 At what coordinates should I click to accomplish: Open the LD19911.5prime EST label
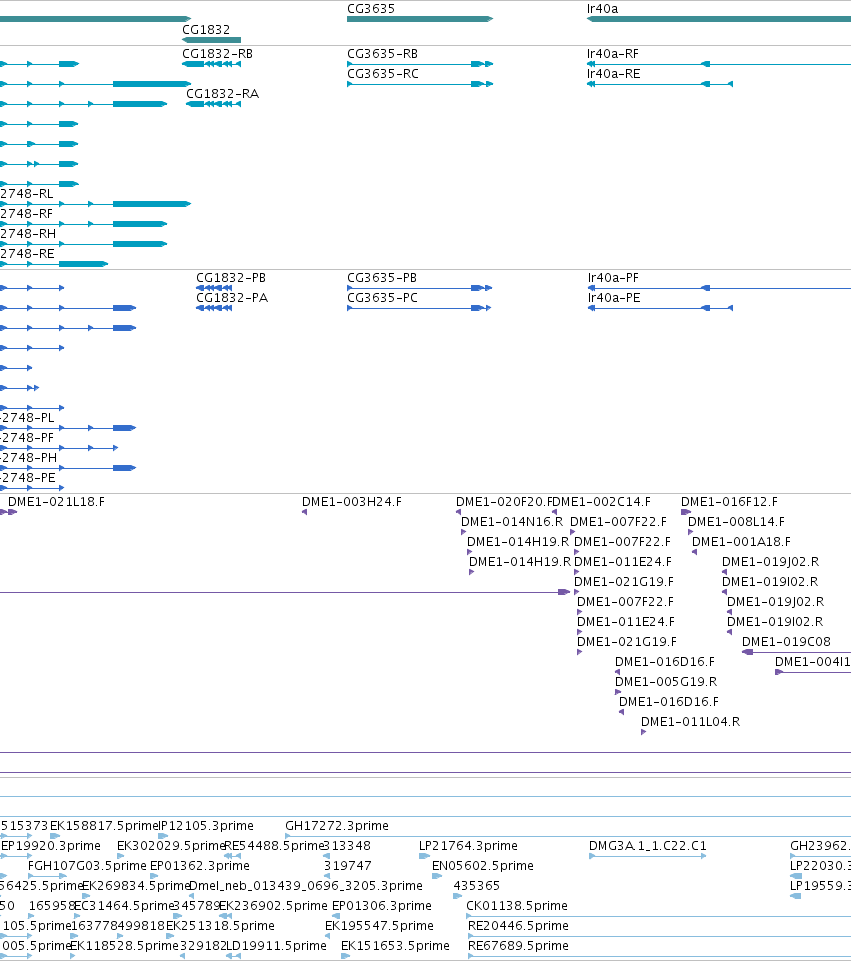276,946
